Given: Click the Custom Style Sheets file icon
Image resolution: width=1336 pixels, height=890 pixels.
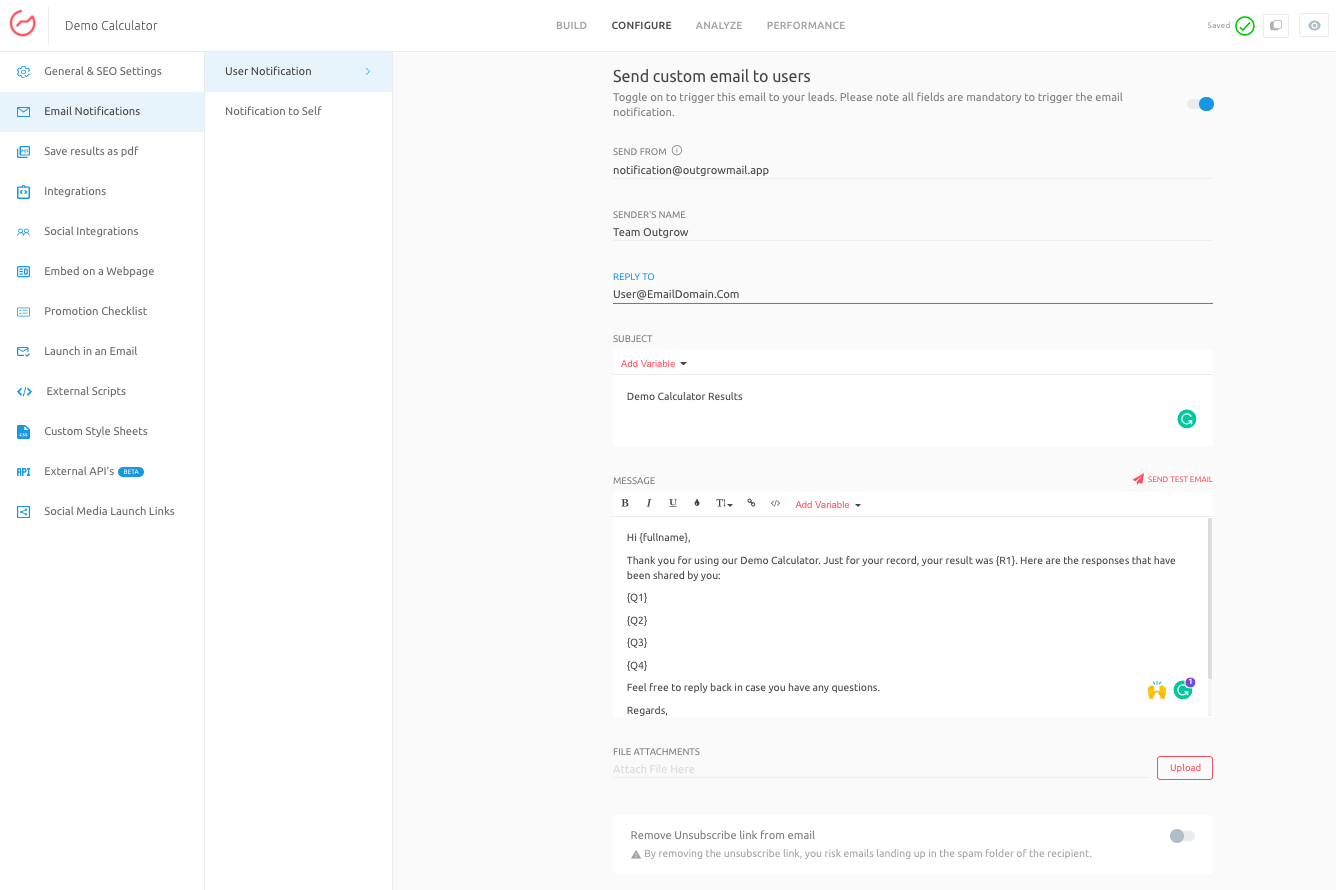Looking at the screenshot, I should click(23, 432).
